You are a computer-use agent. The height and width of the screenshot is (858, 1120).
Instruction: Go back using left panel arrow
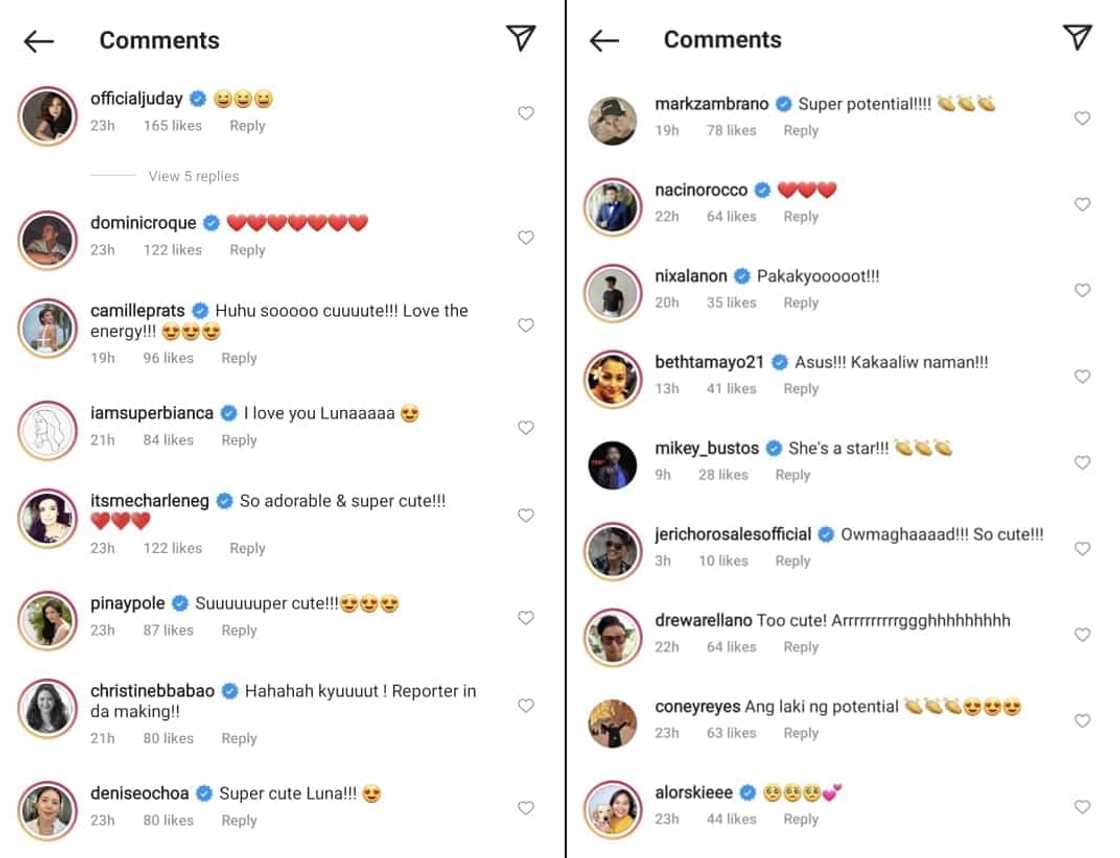coord(38,41)
